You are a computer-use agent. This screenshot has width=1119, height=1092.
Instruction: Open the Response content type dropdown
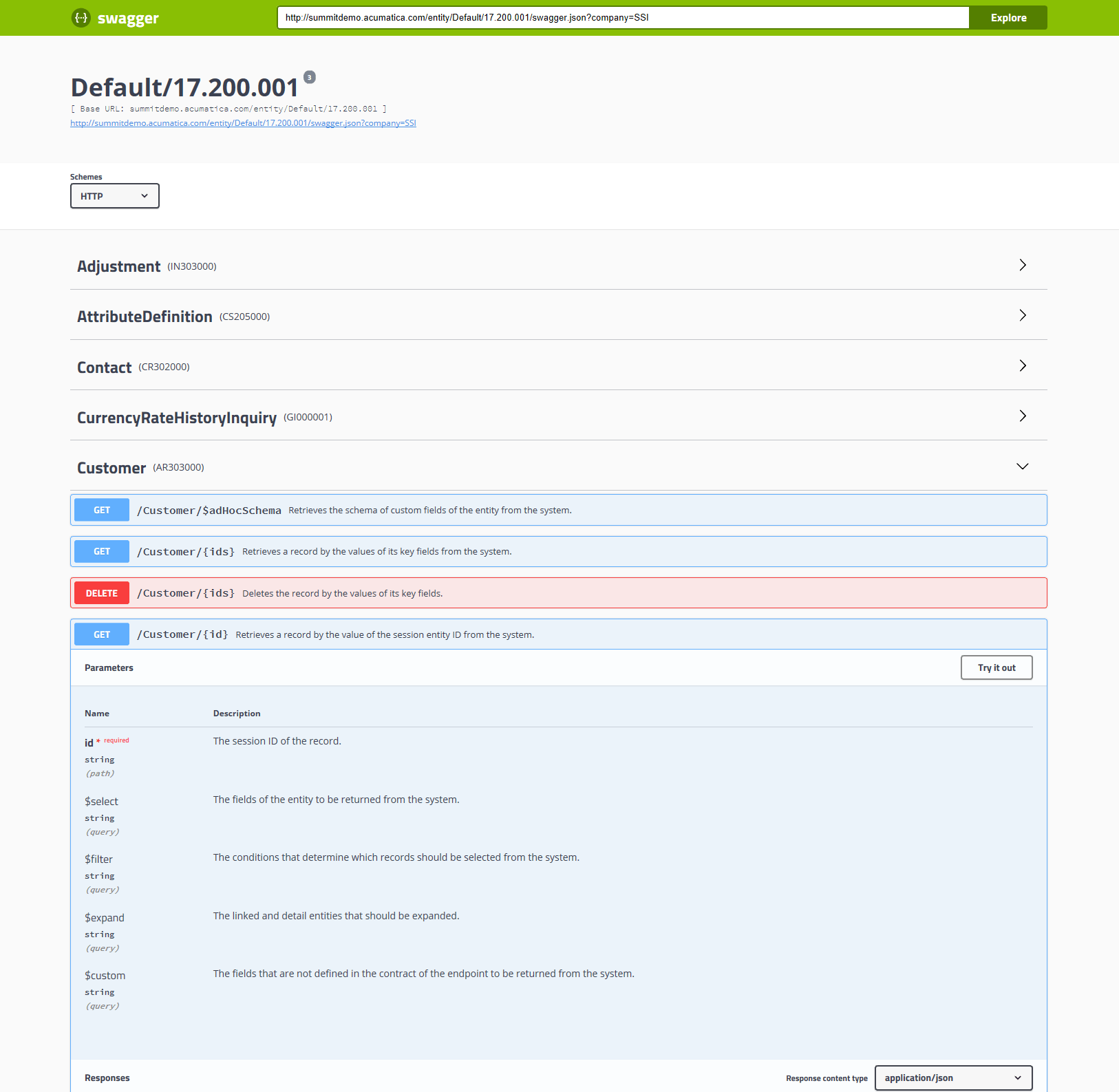[x=953, y=1078]
